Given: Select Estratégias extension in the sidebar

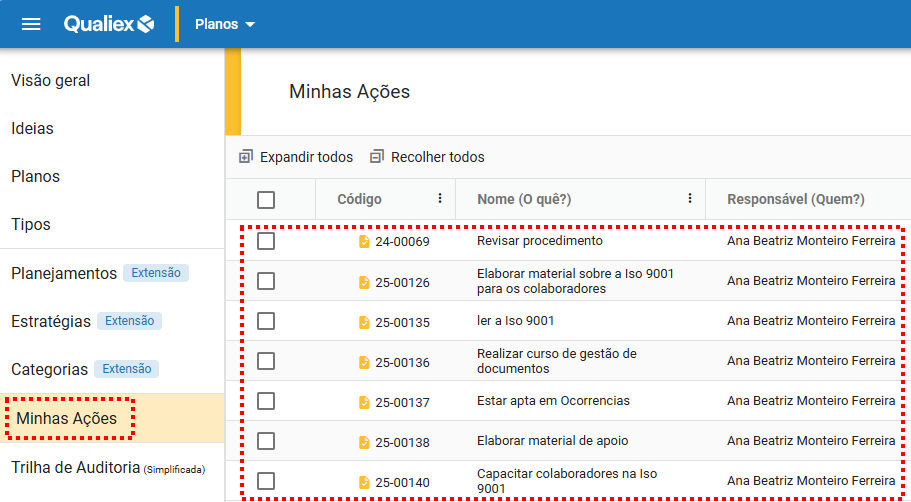Looking at the screenshot, I should click(x=52, y=321).
